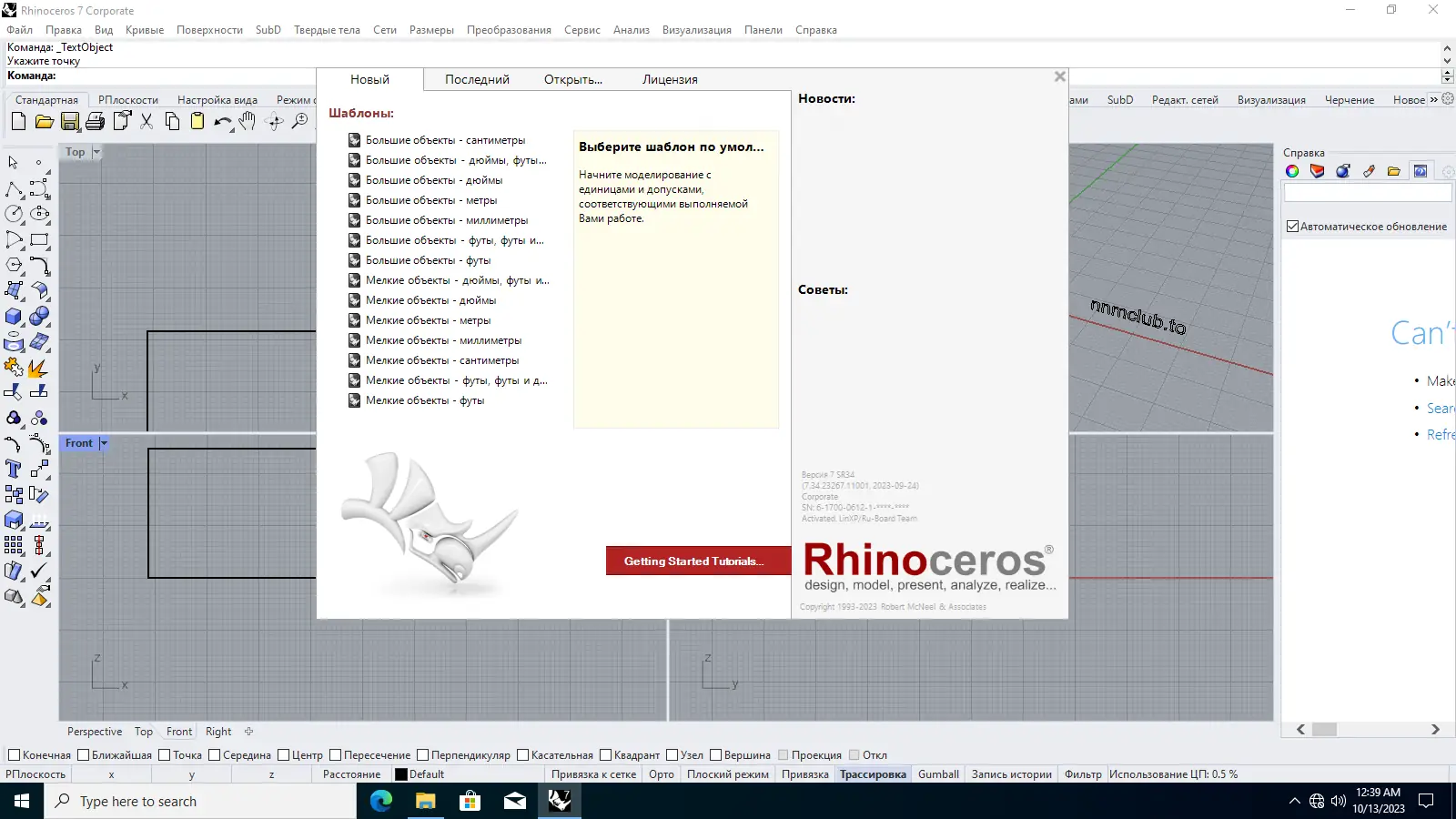The width and height of the screenshot is (1456, 819).
Task: Select the Zoom magnifier tool
Action: click(299, 121)
